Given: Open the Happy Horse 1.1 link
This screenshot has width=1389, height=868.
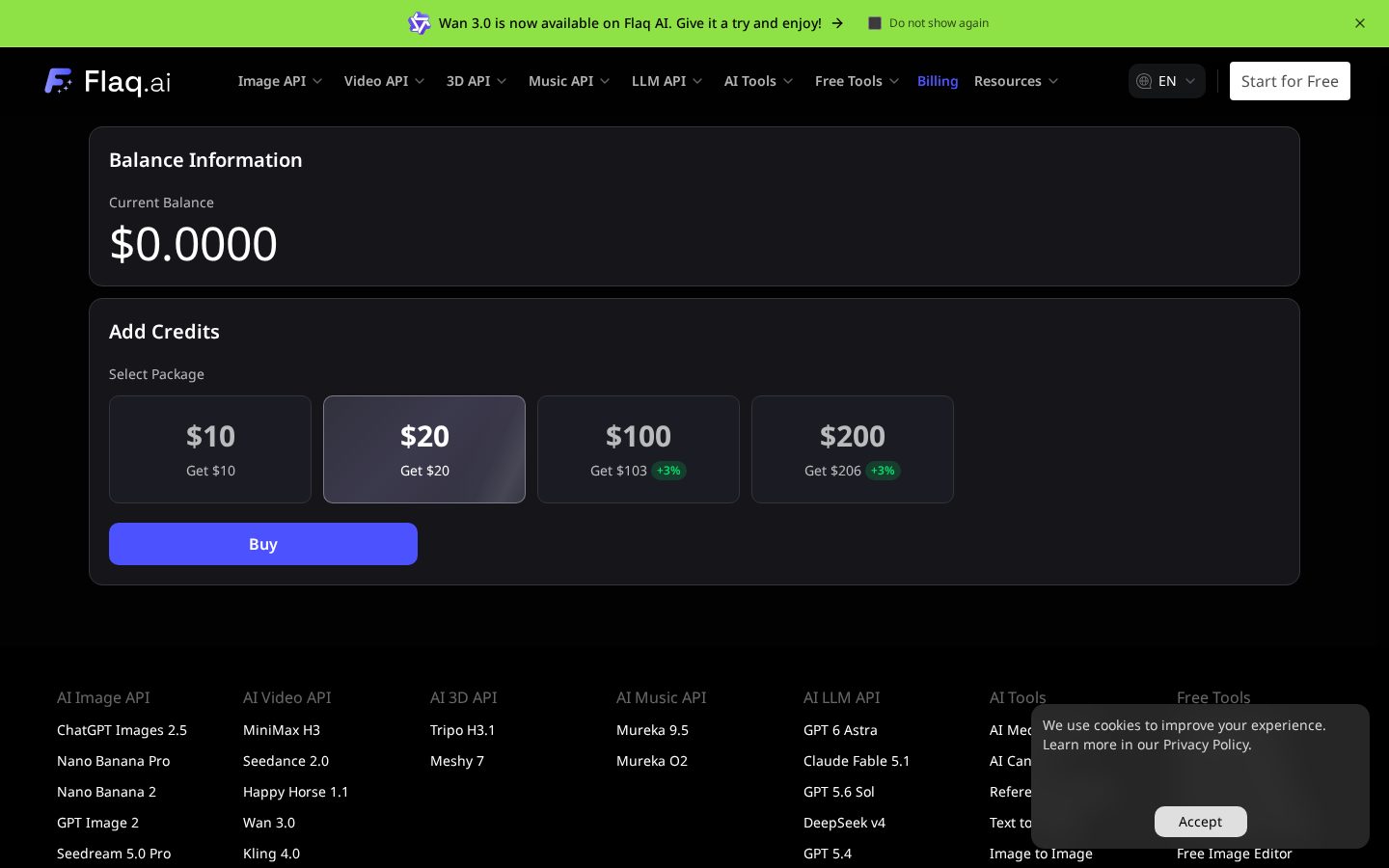Looking at the screenshot, I should coord(296,792).
